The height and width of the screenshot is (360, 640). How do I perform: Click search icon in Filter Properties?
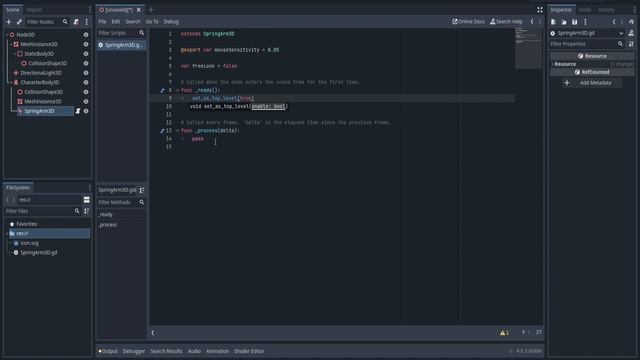[620, 44]
